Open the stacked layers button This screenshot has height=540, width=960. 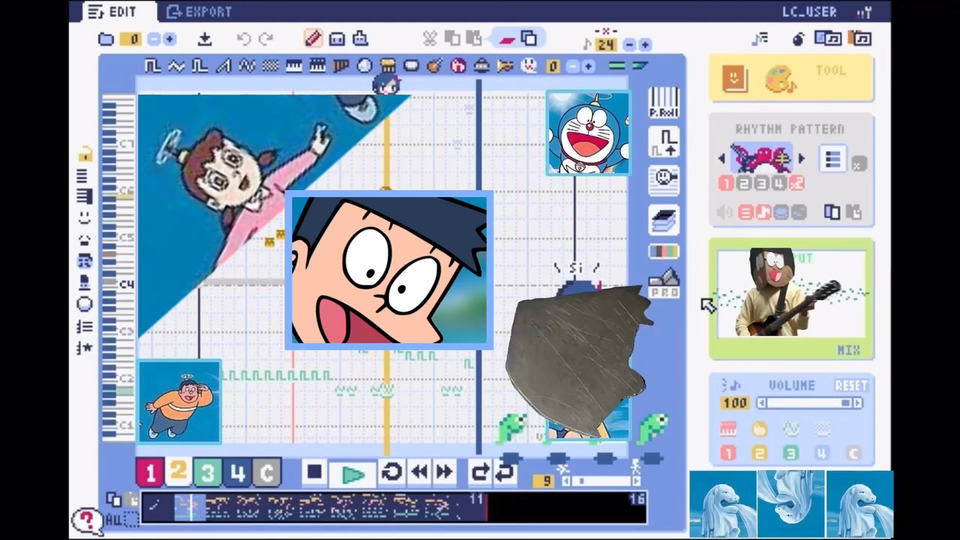[x=664, y=220]
